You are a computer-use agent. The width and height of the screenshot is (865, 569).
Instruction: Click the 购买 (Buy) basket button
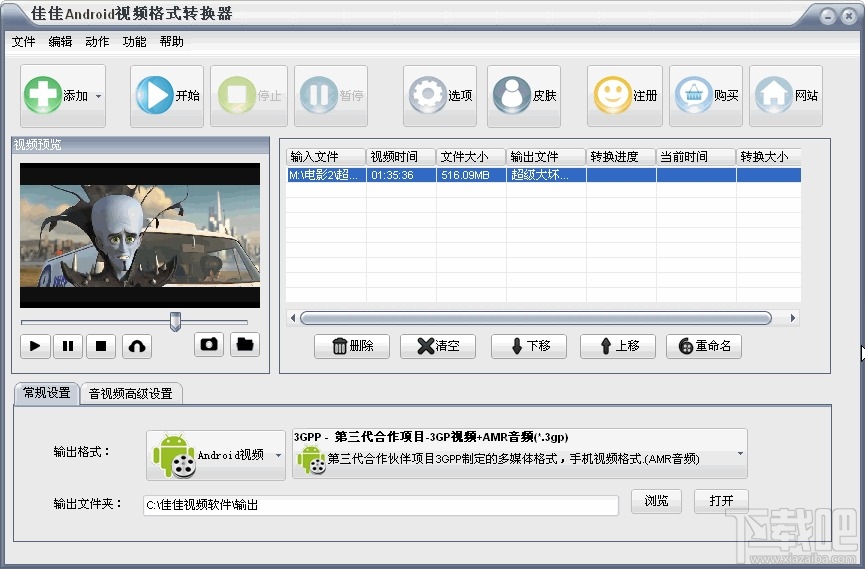tap(706, 95)
